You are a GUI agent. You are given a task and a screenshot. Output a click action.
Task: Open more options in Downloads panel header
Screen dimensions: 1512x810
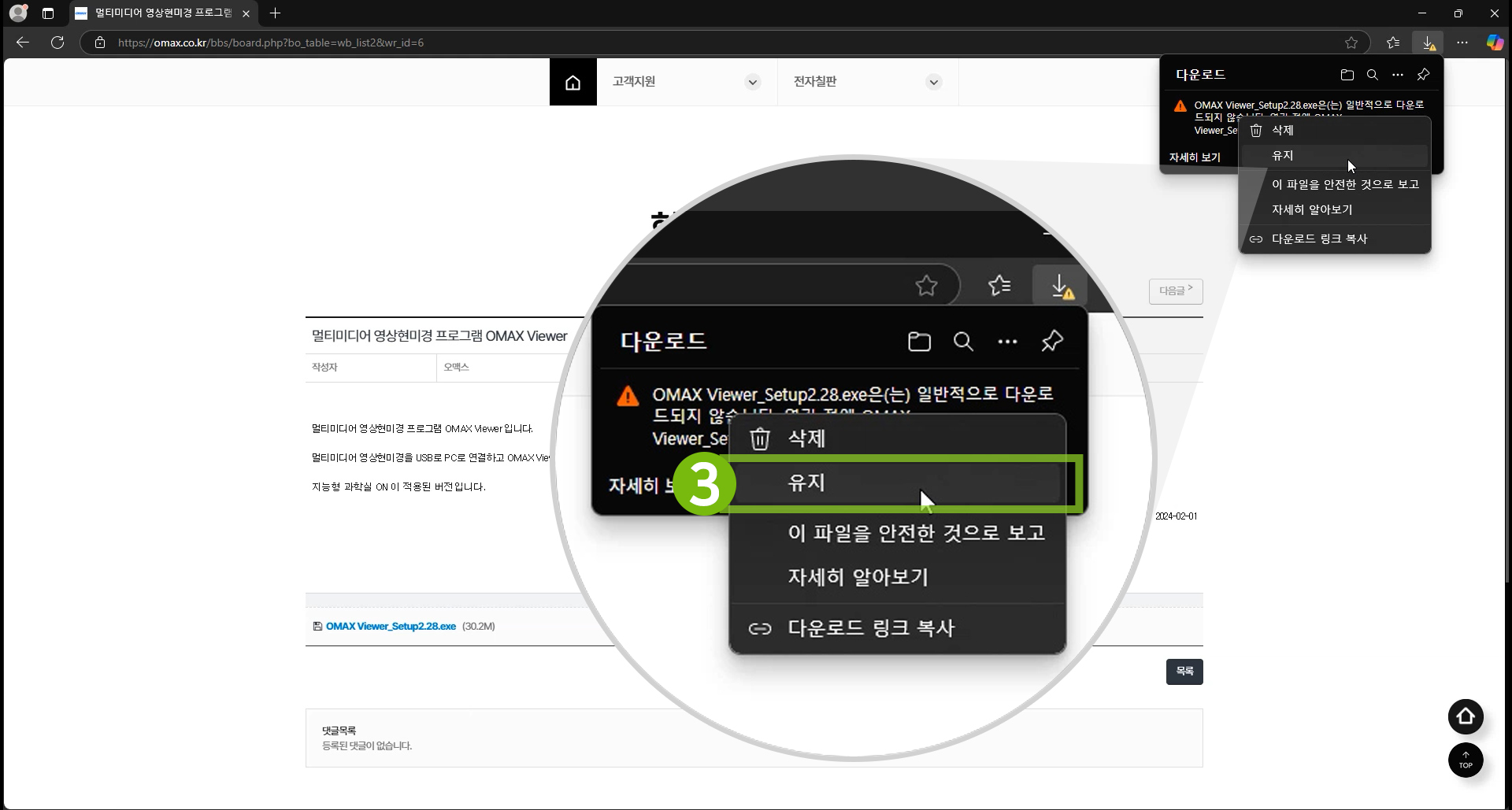(1397, 75)
